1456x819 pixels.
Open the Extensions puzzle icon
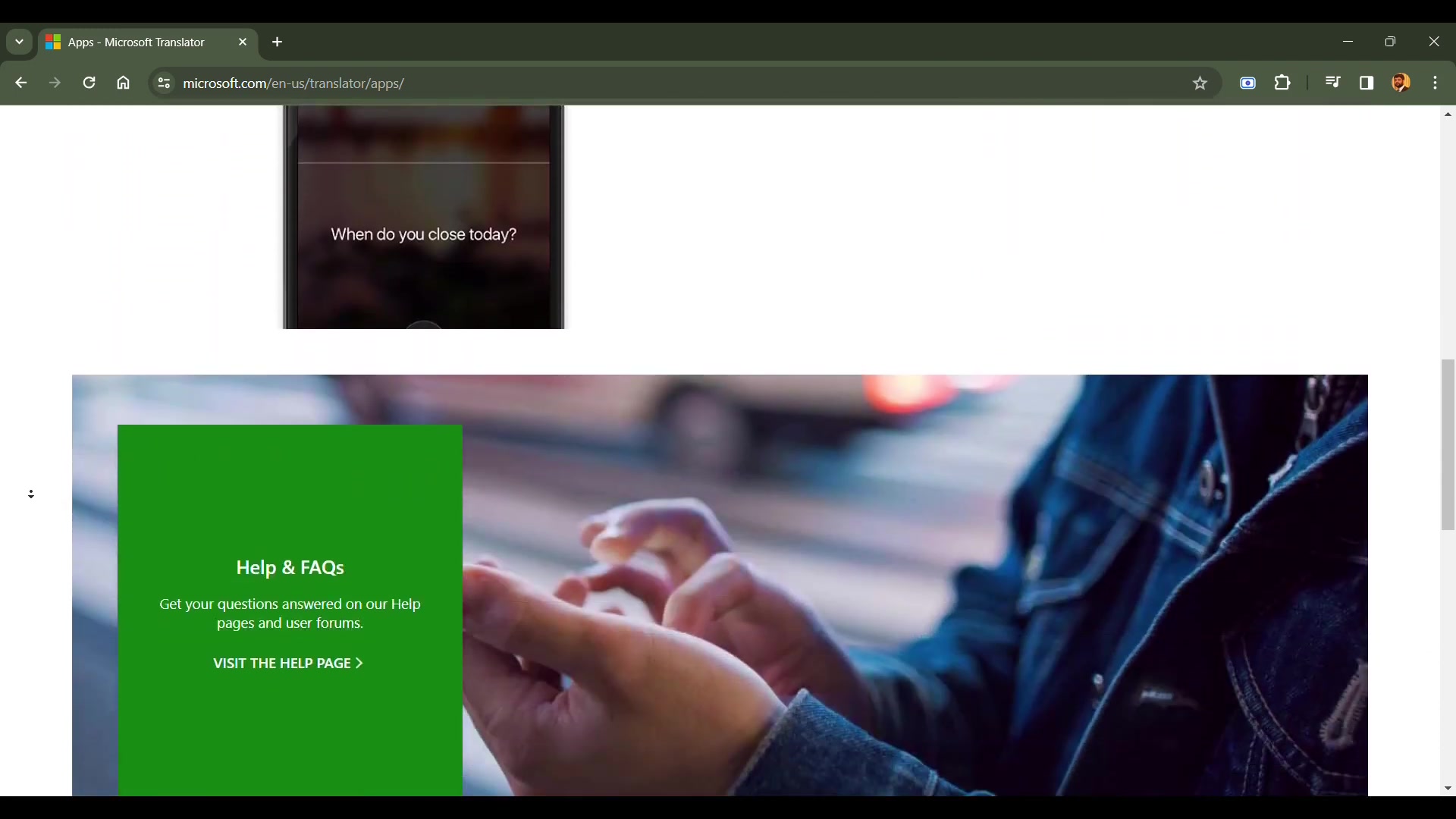(1282, 83)
